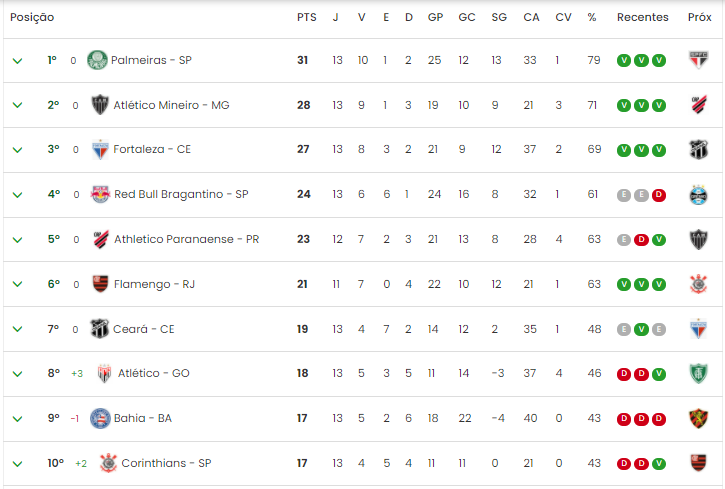
Task: Expand the Athletico Paranaense row details
Action: (18, 239)
